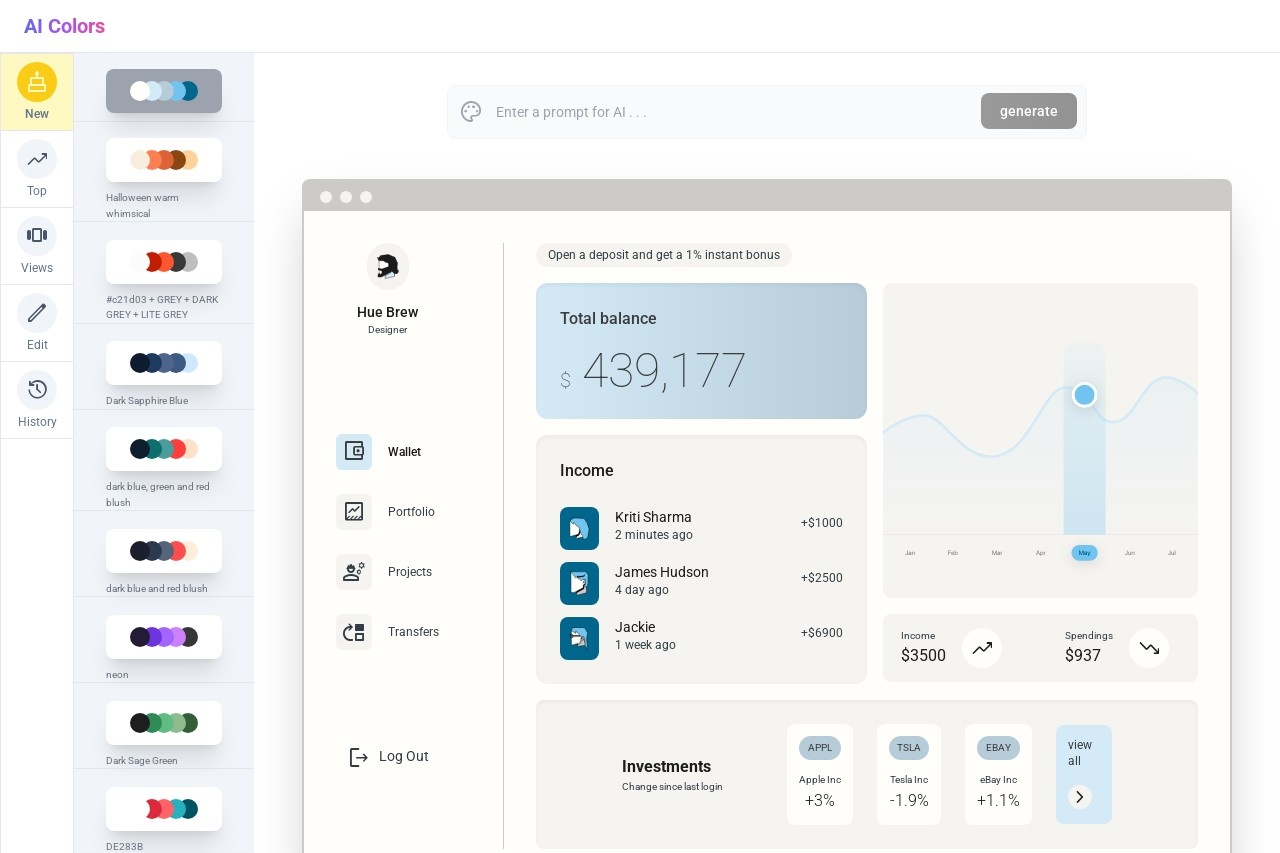Open the Edit palette tool
Image resolution: width=1280 pixels, height=853 pixels.
pos(37,323)
